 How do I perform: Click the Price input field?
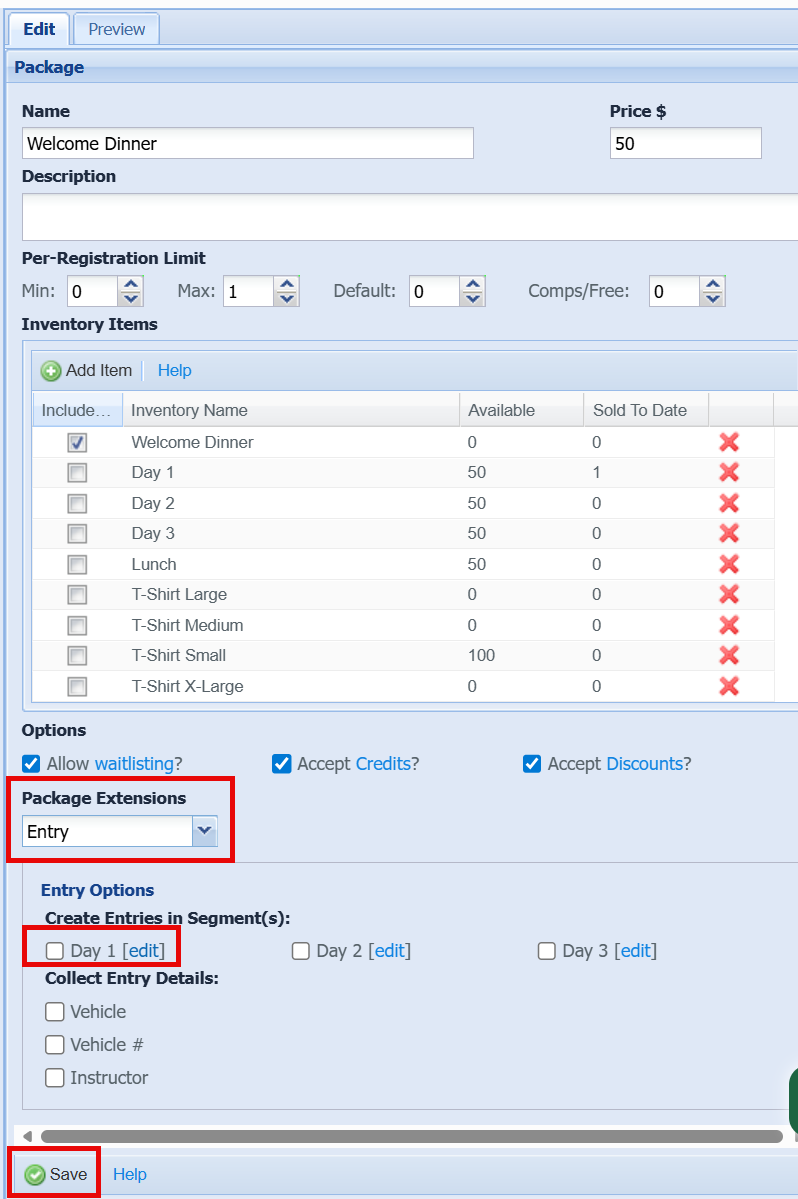684,143
